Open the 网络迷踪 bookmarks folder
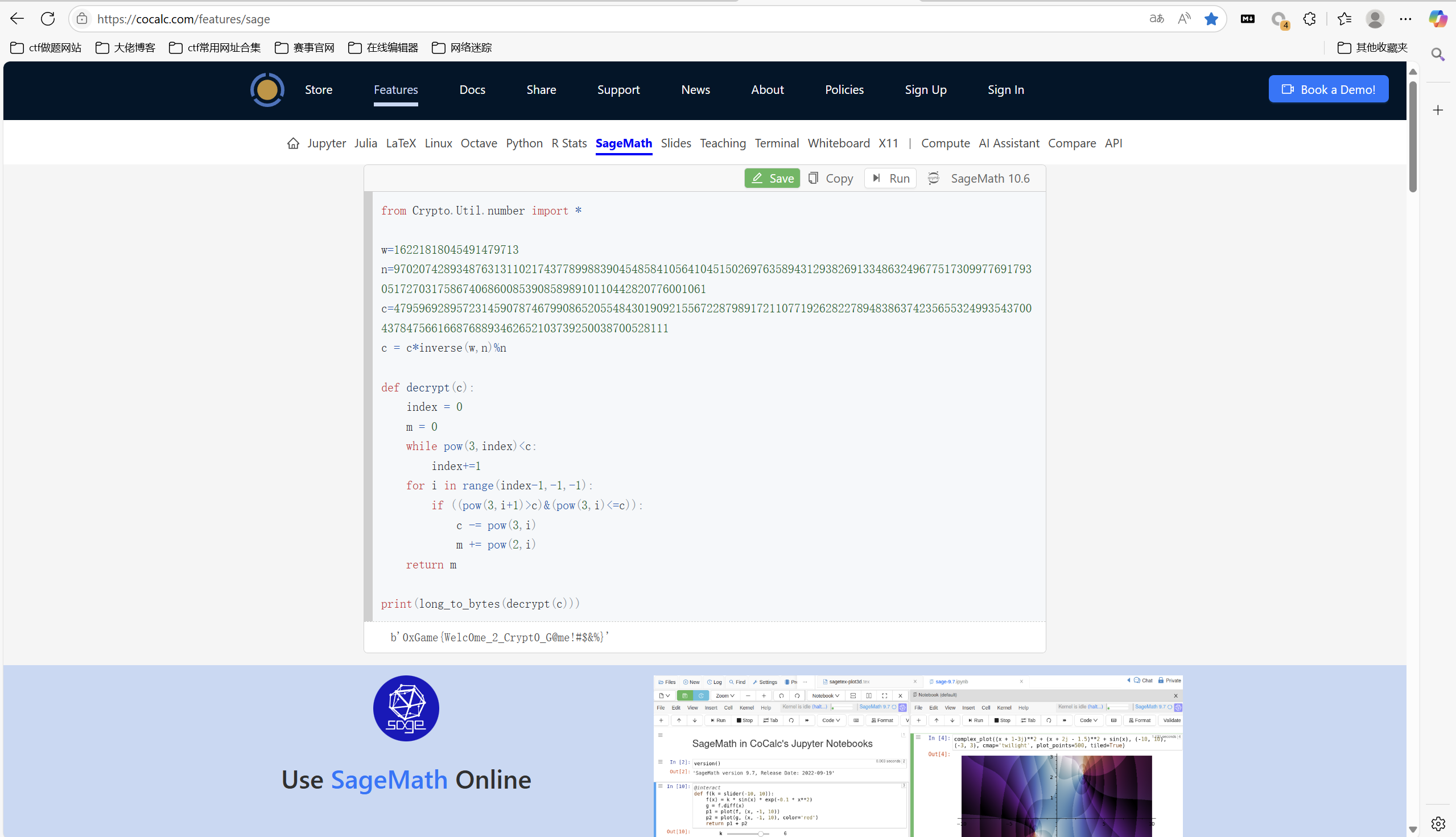The image size is (1456, 837). tap(461, 47)
